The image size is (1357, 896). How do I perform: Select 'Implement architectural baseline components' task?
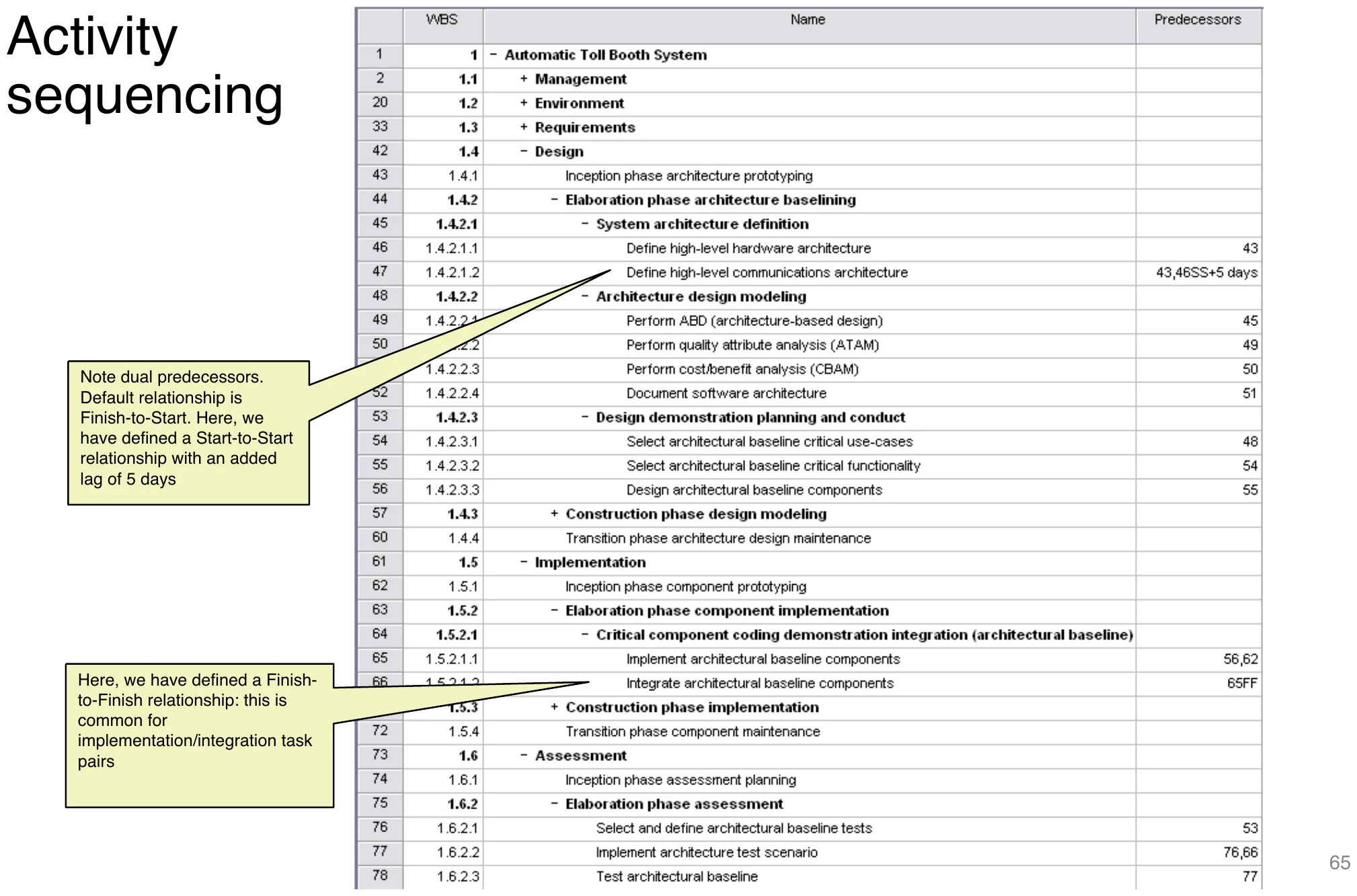(763, 659)
